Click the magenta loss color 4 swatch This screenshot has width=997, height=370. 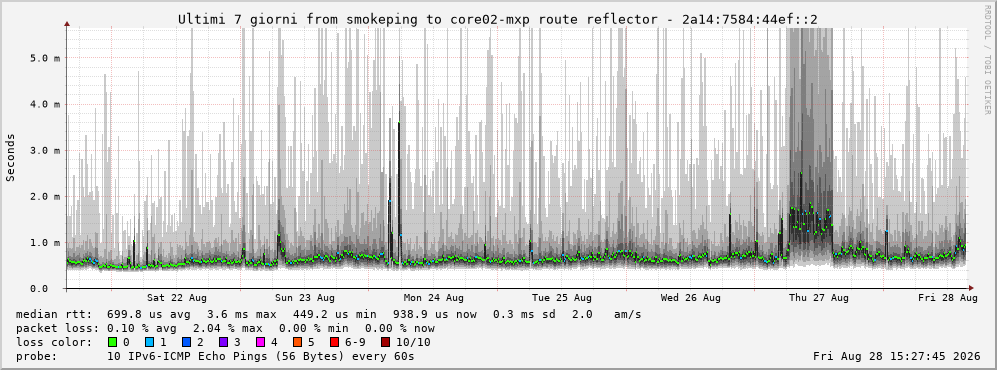click(259, 342)
